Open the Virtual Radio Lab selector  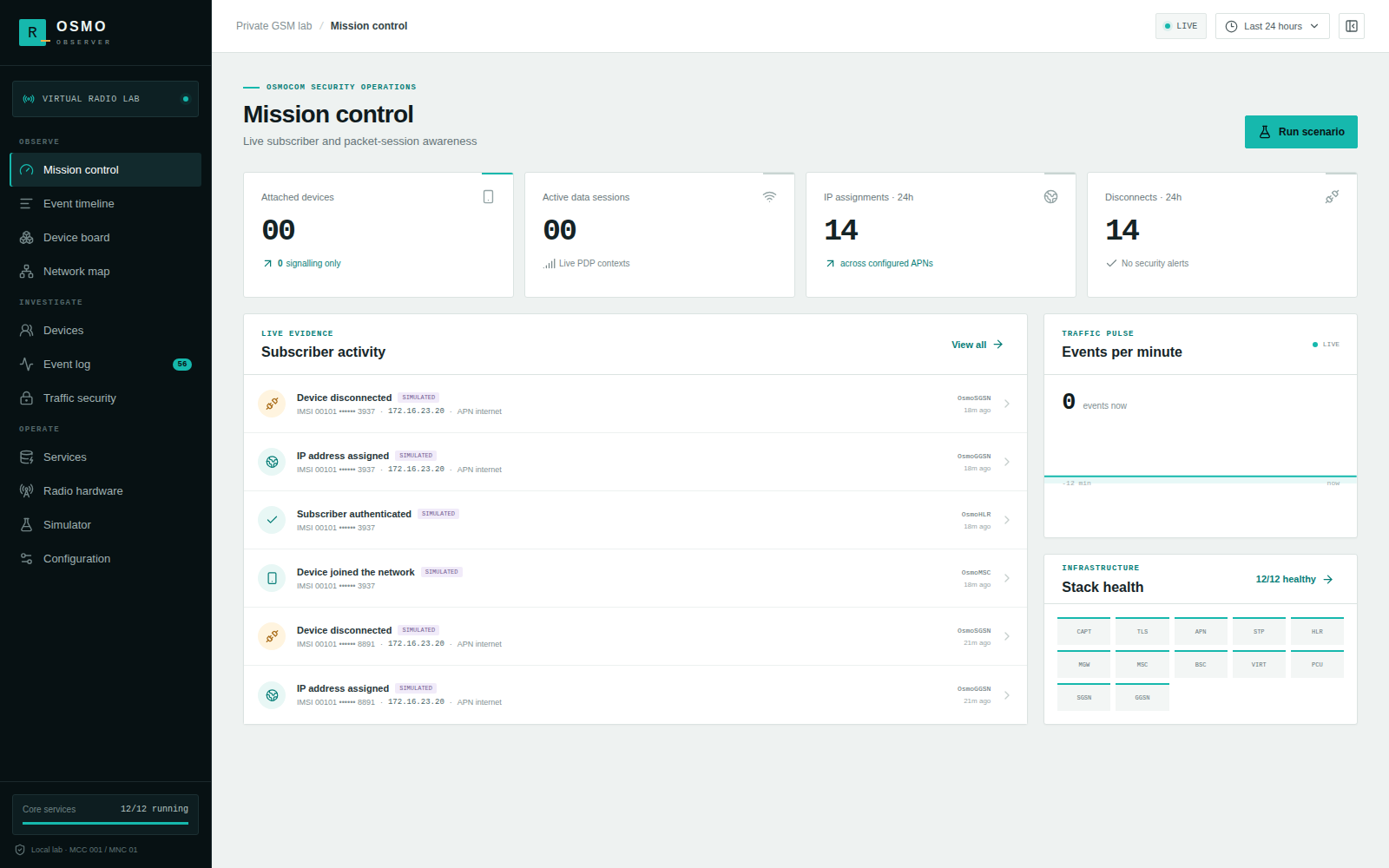pyautogui.click(x=105, y=99)
